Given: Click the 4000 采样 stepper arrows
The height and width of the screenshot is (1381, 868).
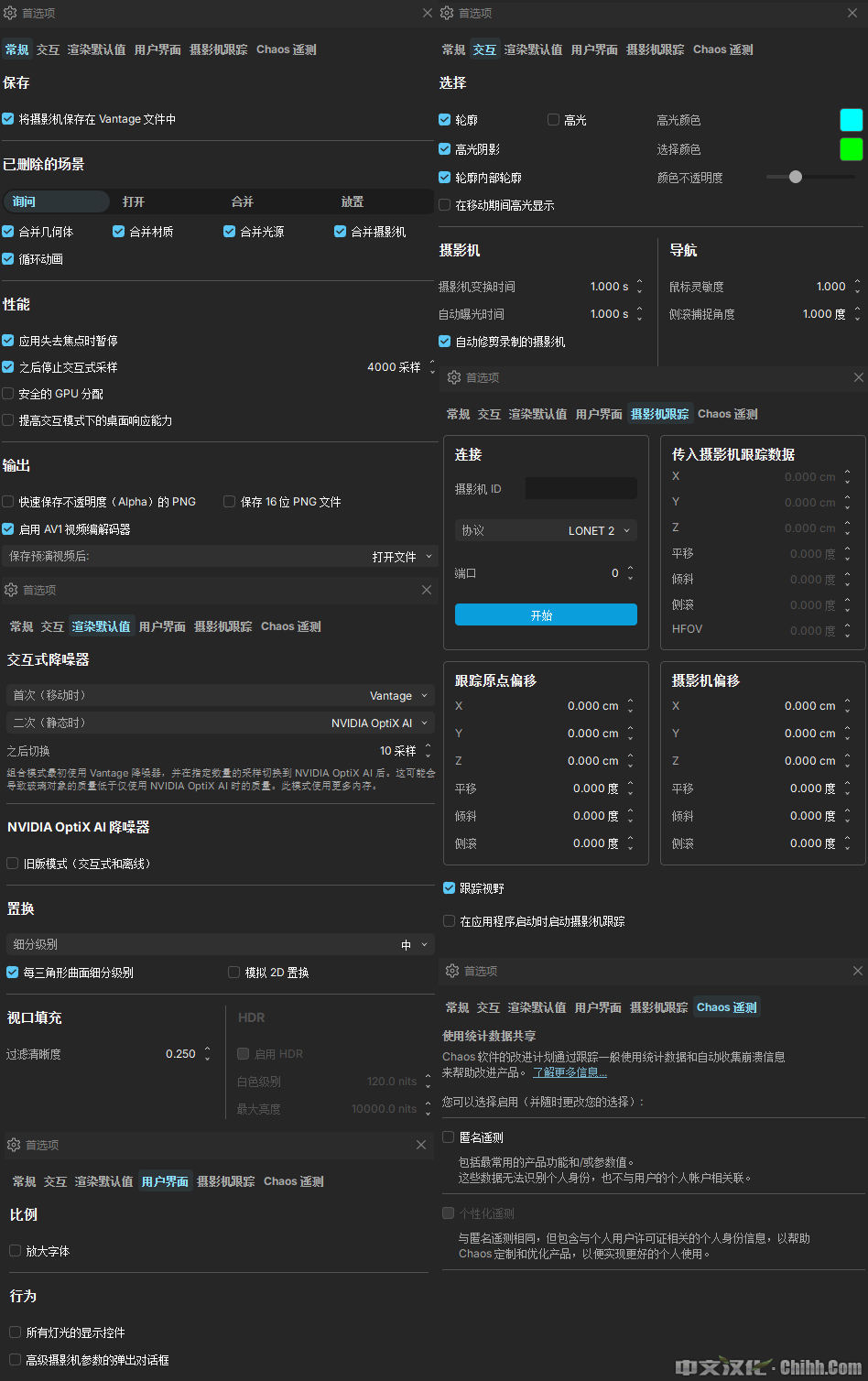Looking at the screenshot, I should (430, 367).
